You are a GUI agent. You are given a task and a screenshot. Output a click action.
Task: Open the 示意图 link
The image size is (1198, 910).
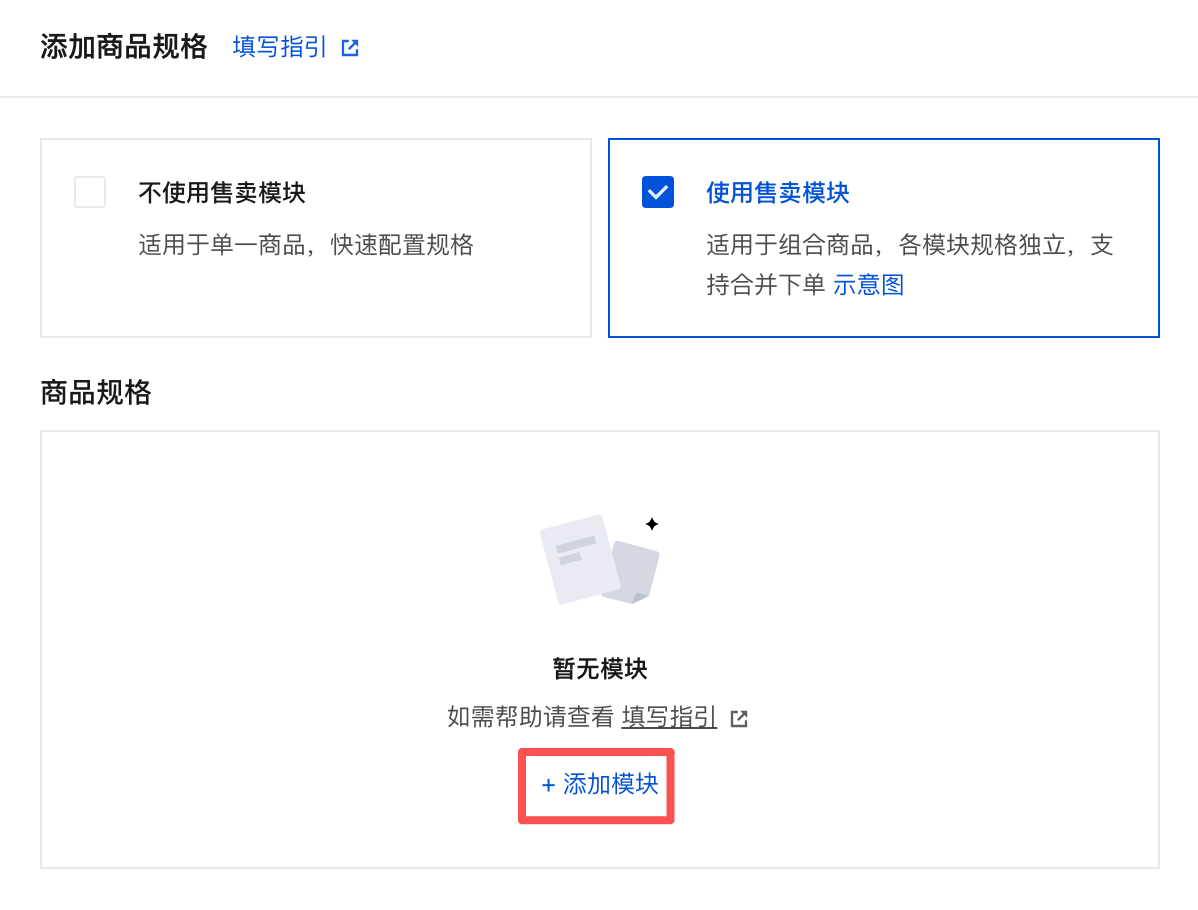click(x=869, y=285)
